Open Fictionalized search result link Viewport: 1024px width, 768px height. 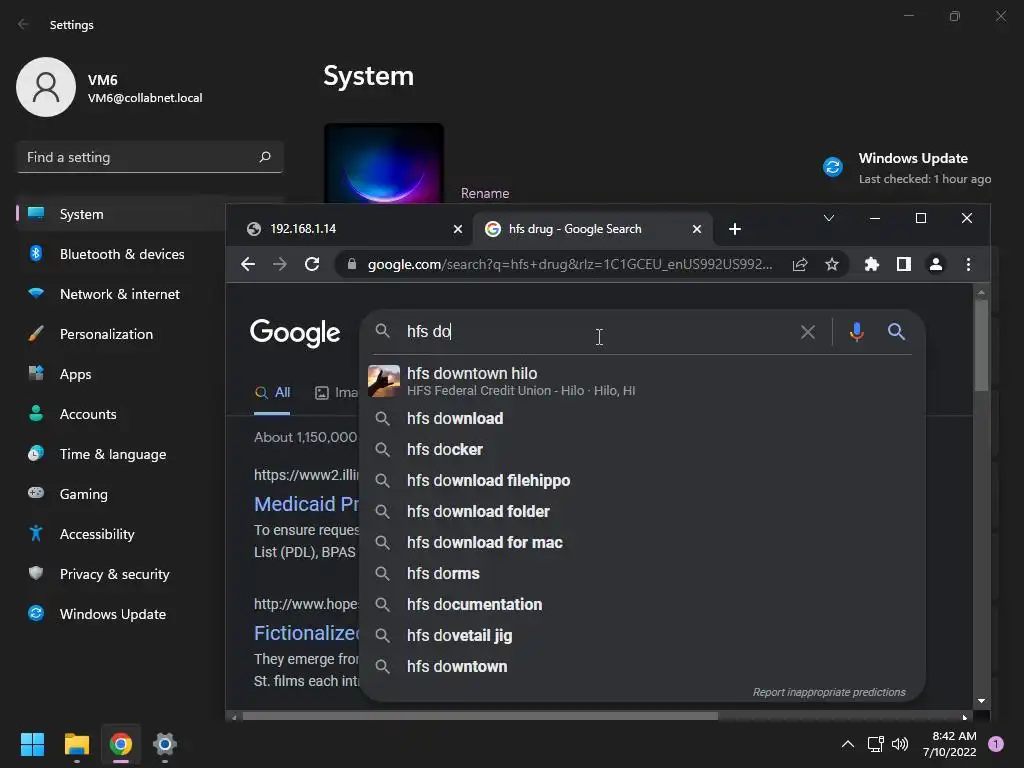(x=306, y=633)
